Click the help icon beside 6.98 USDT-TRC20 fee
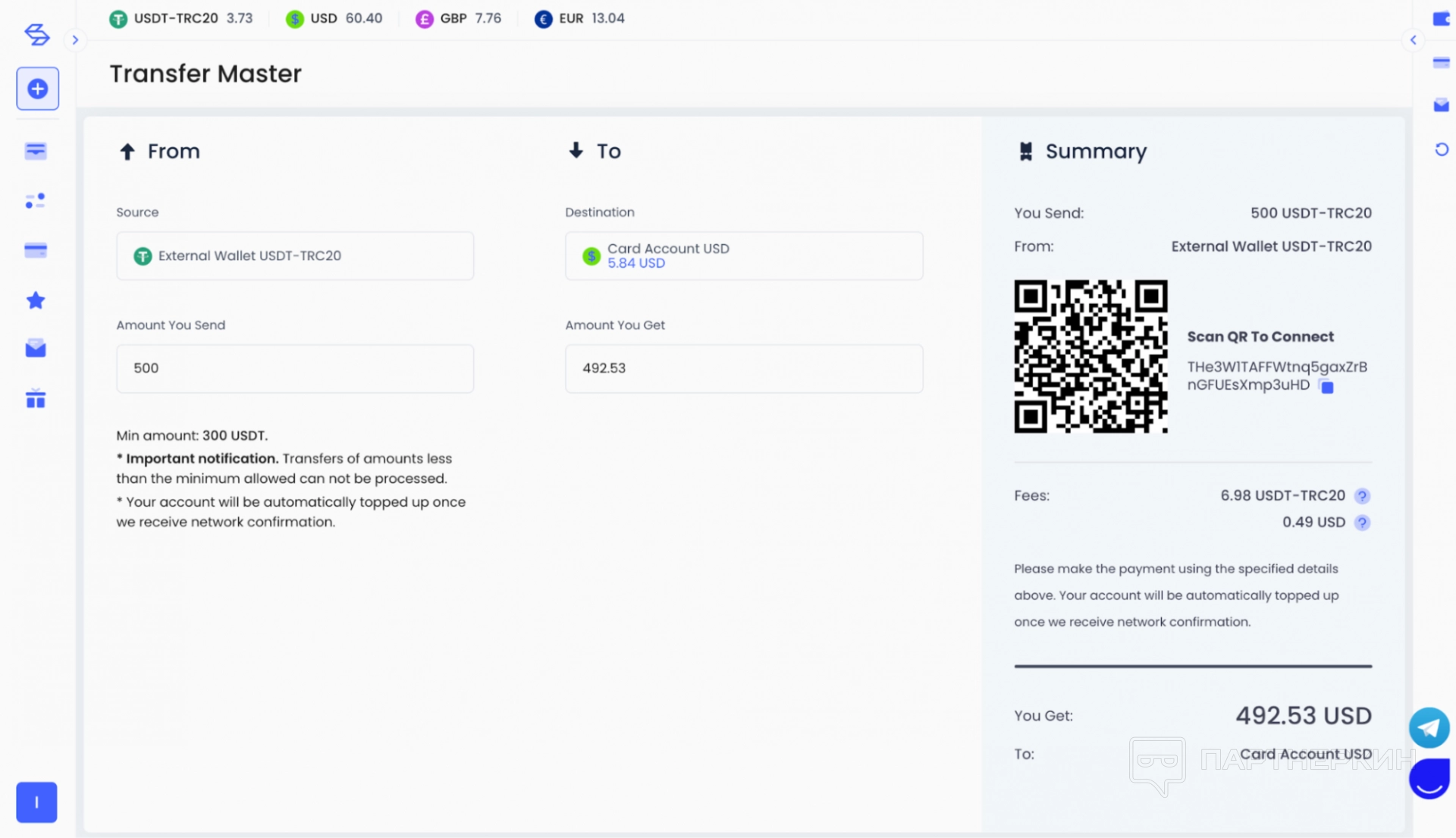This screenshot has height=838, width=1456. 1362,496
